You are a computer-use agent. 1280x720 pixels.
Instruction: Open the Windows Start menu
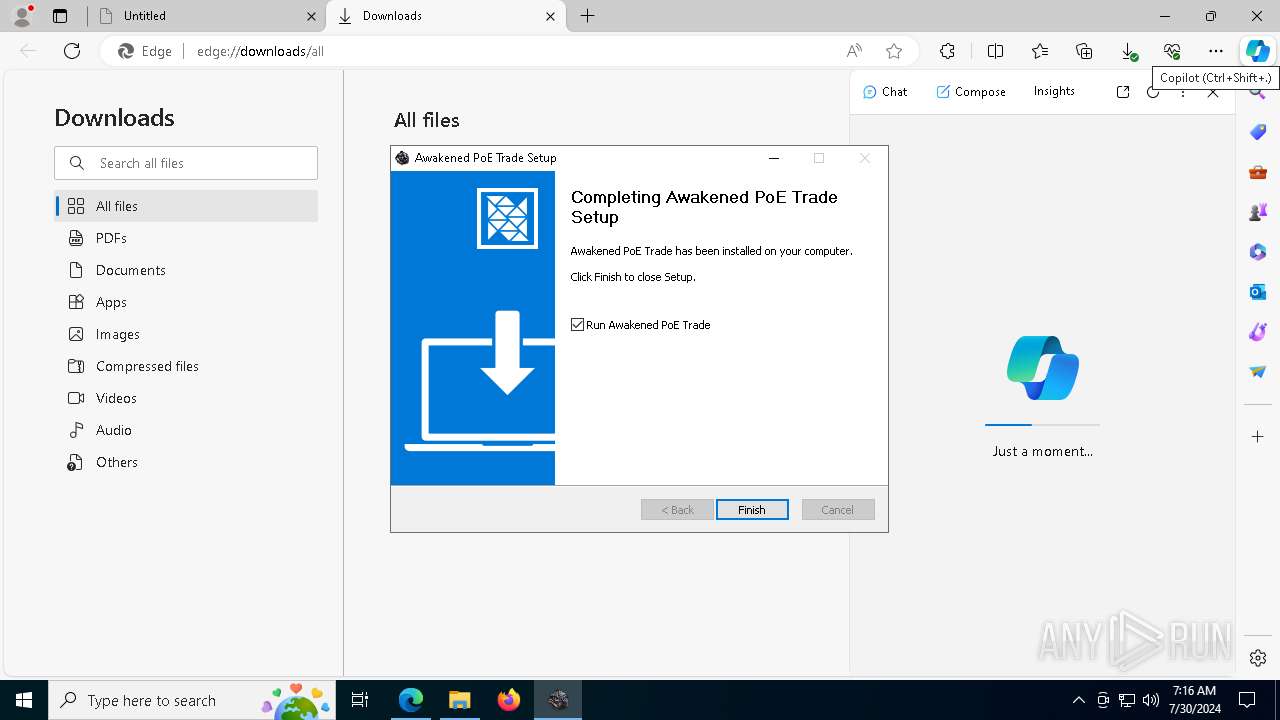pyautogui.click(x=24, y=700)
